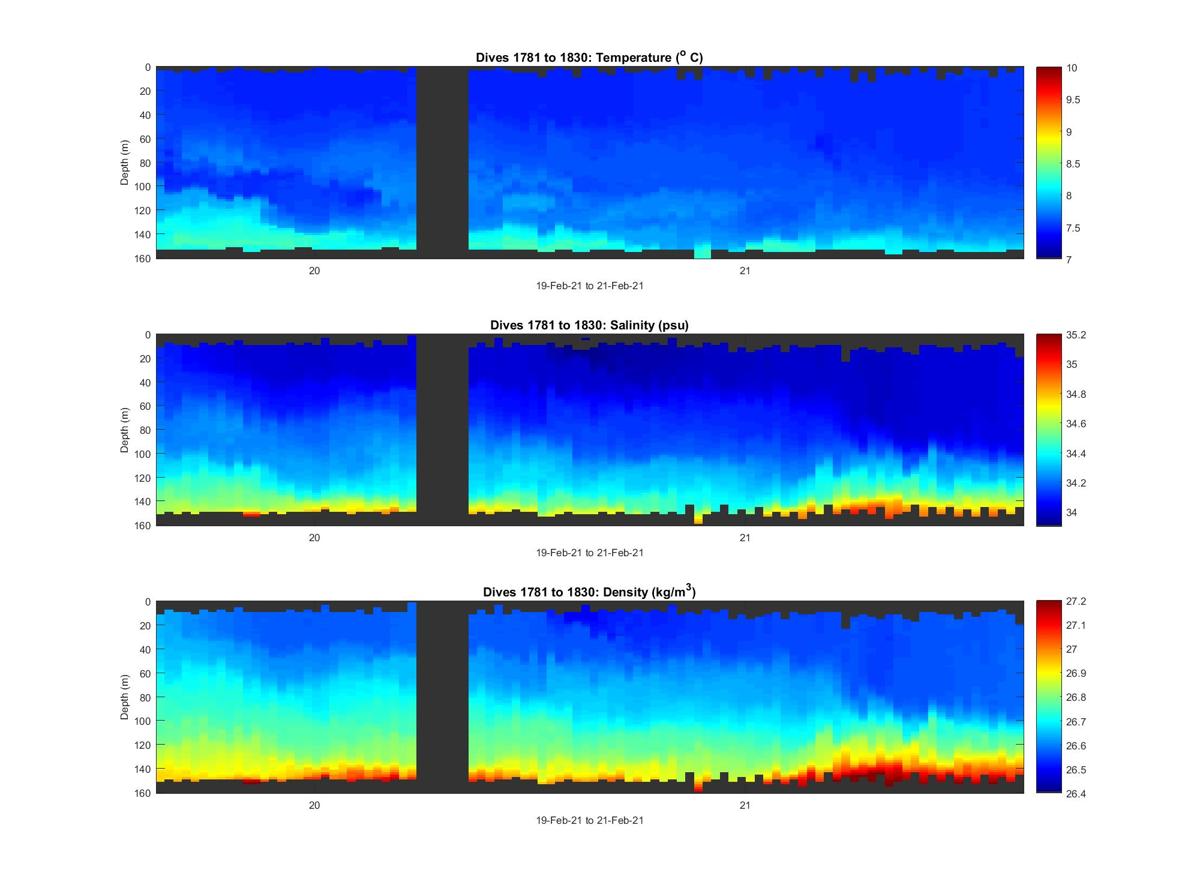Click the 8.5 tick on Temperature colorbar
Screen dimensions: 1200x892
click(x=1074, y=164)
